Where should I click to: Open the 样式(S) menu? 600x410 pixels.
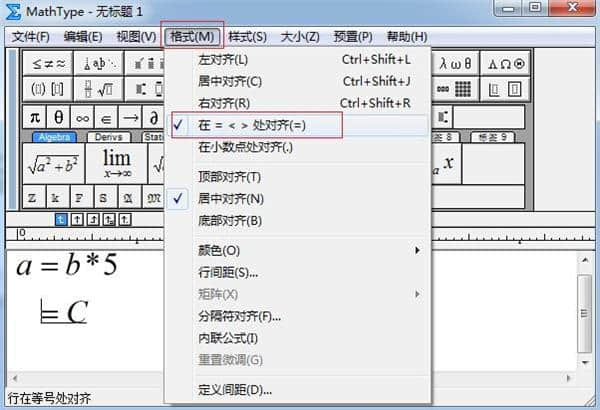click(248, 37)
